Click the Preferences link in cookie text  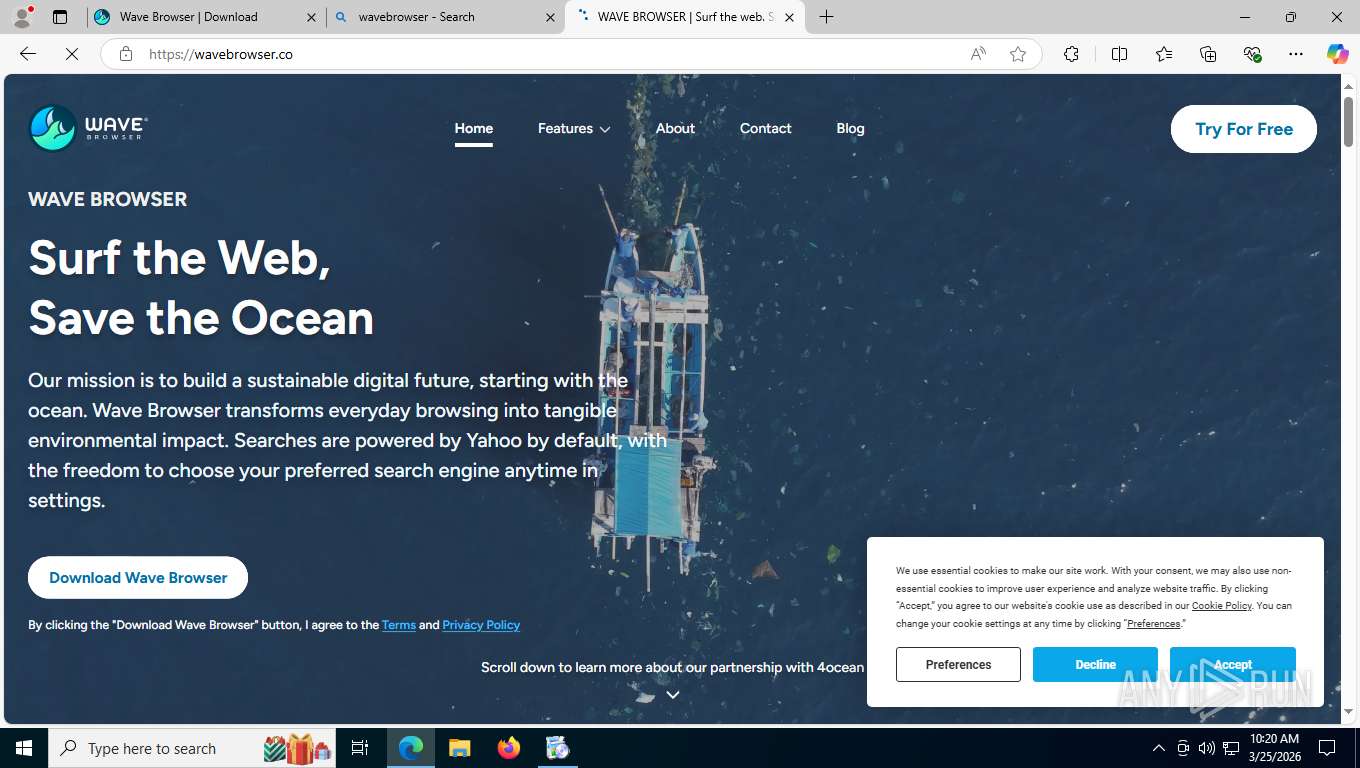tap(1154, 624)
